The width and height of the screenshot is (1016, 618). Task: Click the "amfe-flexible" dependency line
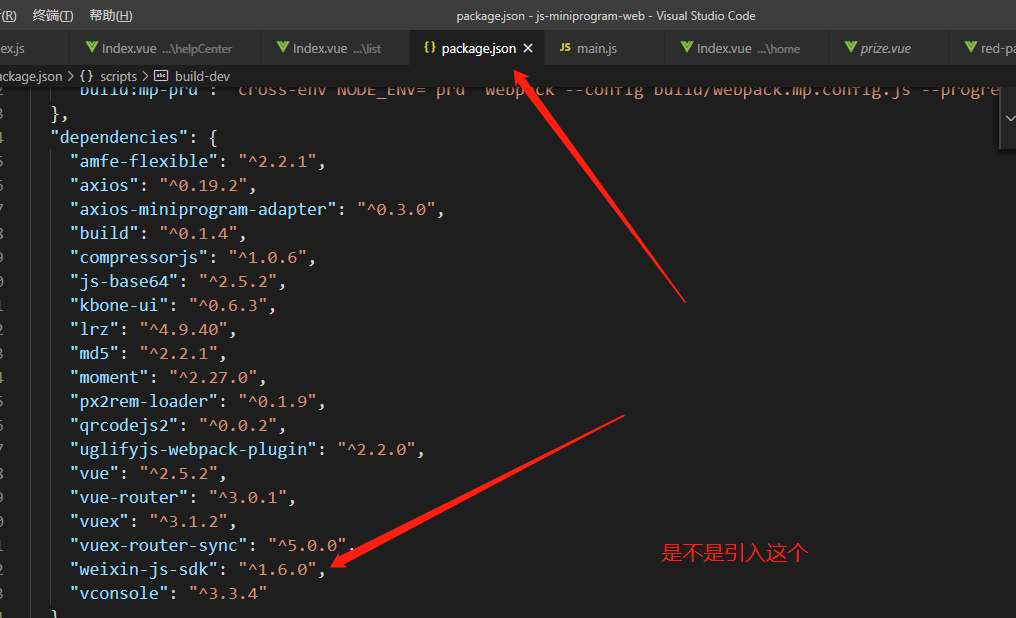[198, 161]
